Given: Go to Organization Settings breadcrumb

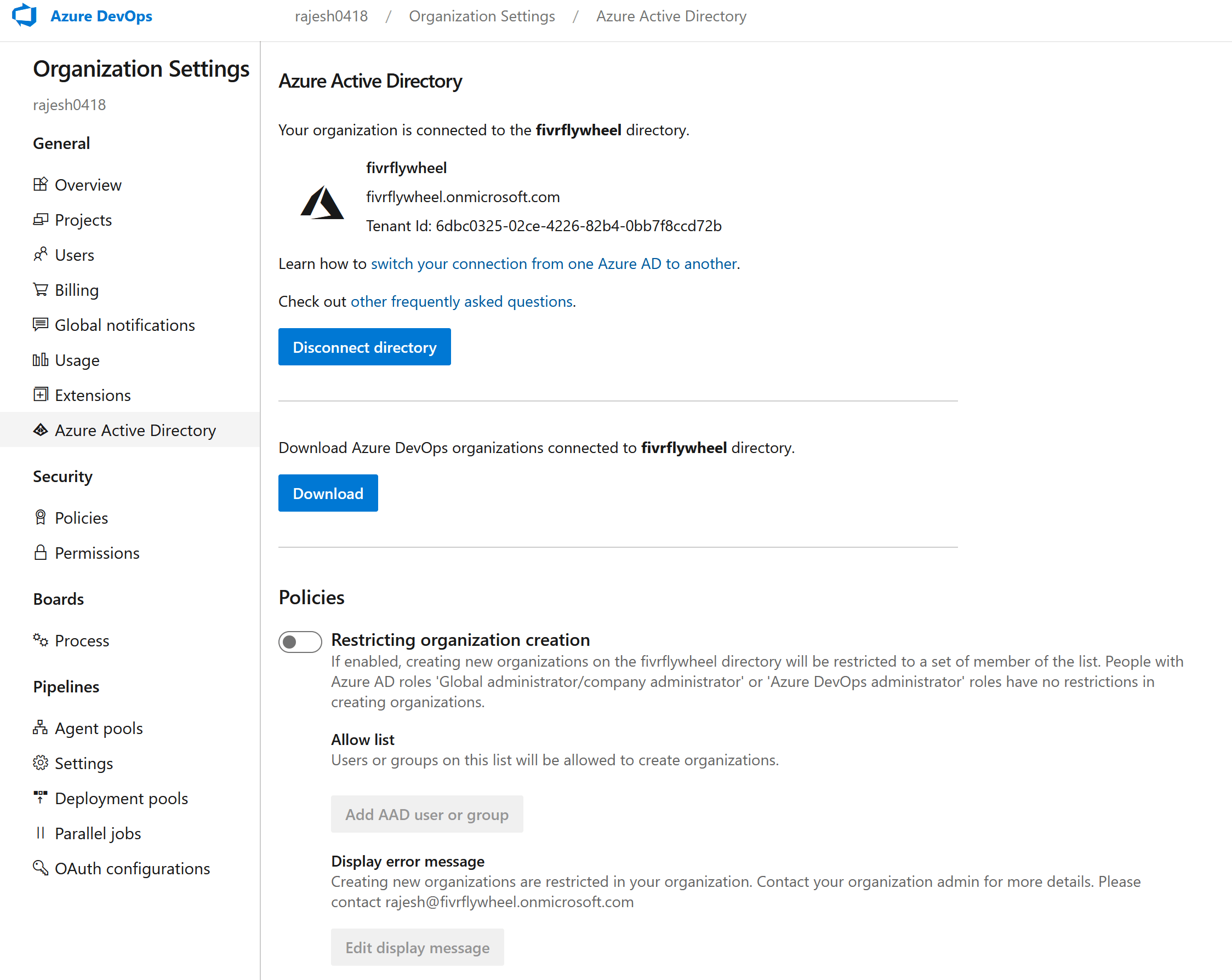Looking at the screenshot, I should [481, 16].
